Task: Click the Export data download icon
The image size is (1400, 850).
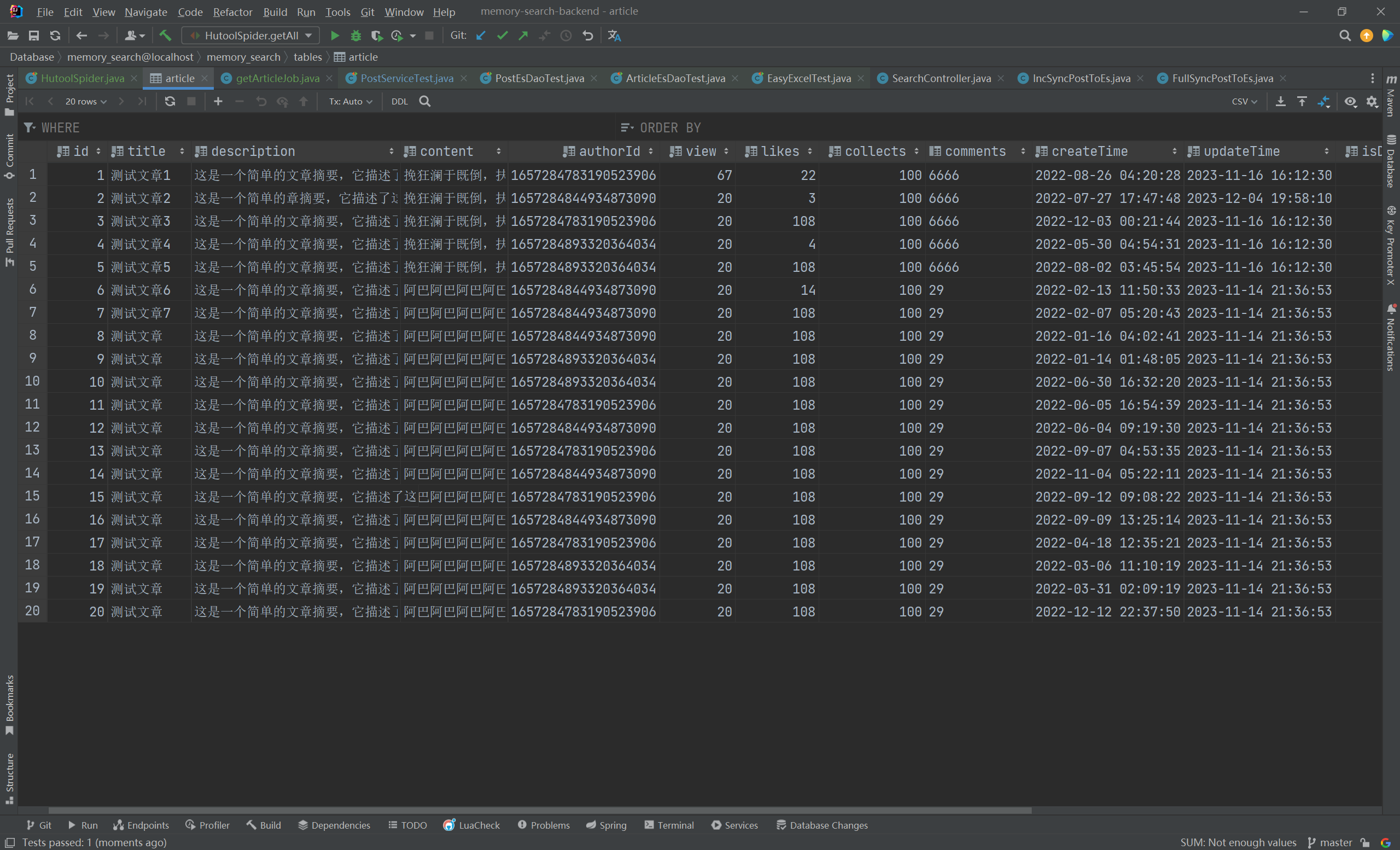Action: pos(1281,101)
